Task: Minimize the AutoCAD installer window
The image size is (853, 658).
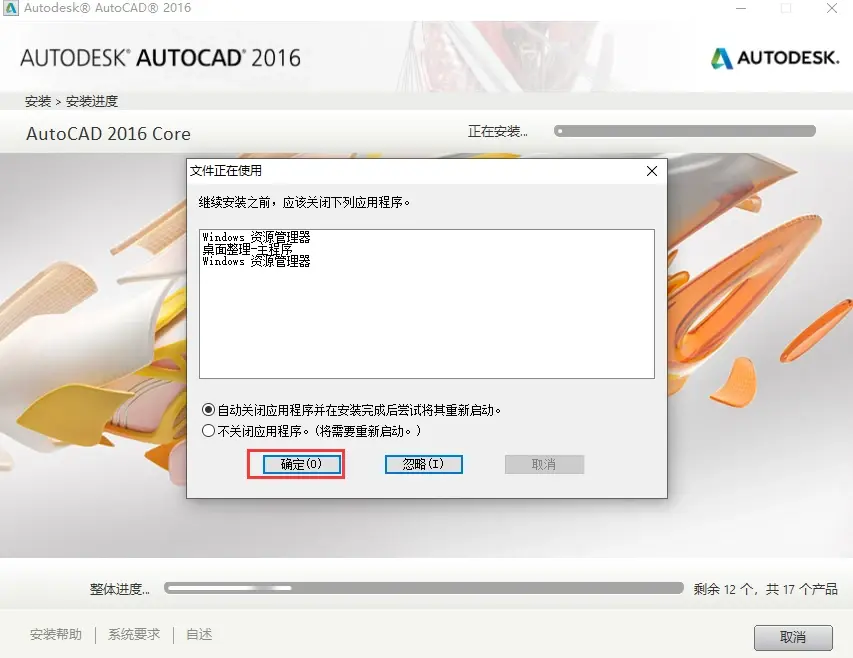Action: (741, 8)
